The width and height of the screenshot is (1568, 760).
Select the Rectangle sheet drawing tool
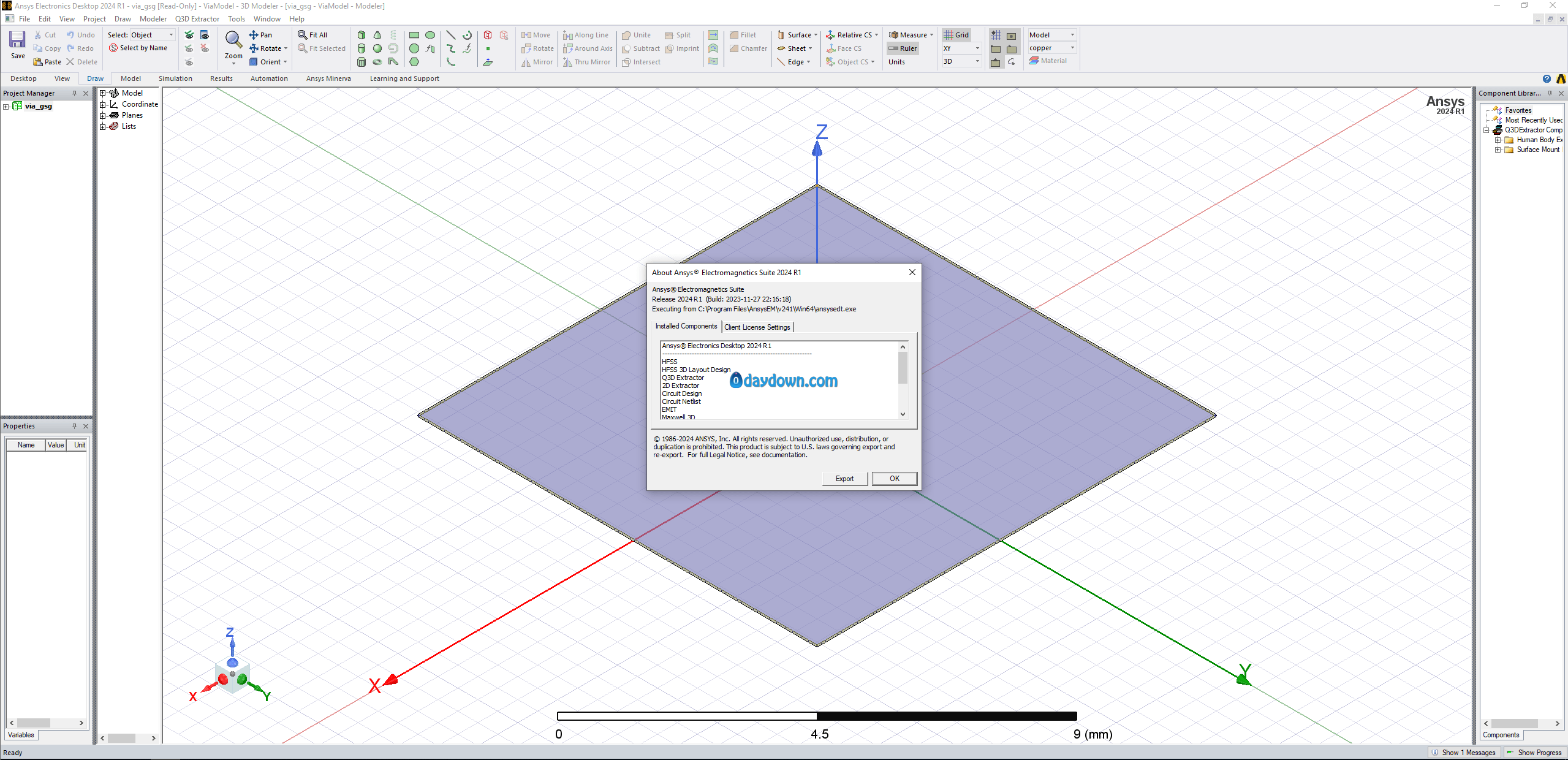(x=414, y=35)
